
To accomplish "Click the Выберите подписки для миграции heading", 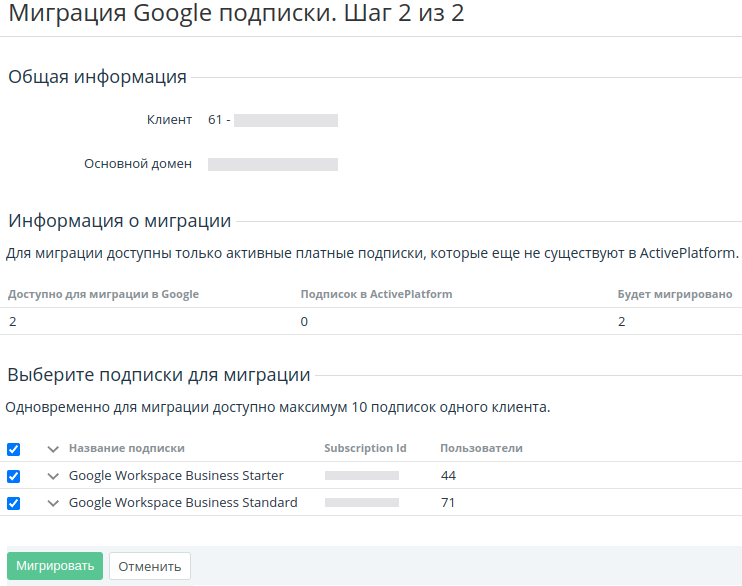I will tap(159, 375).
